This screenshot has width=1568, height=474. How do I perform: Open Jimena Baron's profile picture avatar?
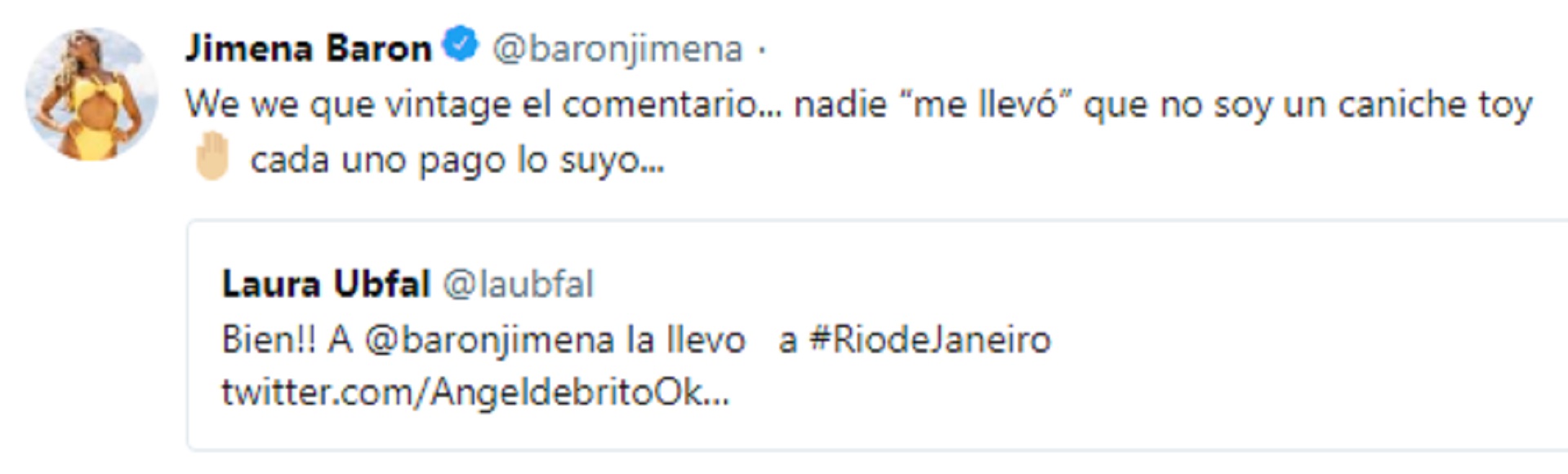pos(91,94)
